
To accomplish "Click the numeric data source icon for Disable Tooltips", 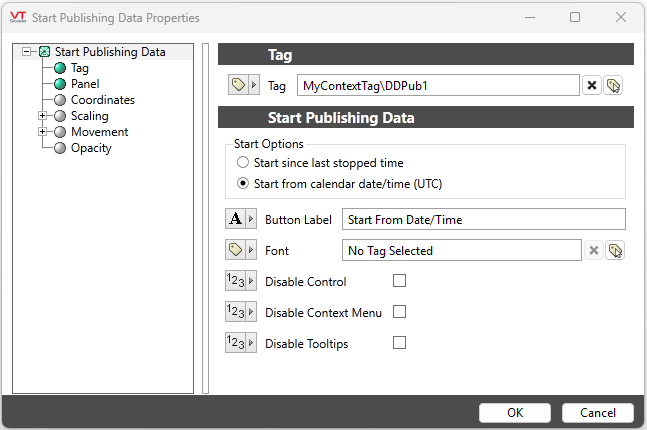I will pyautogui.click(x=236, y=344).
